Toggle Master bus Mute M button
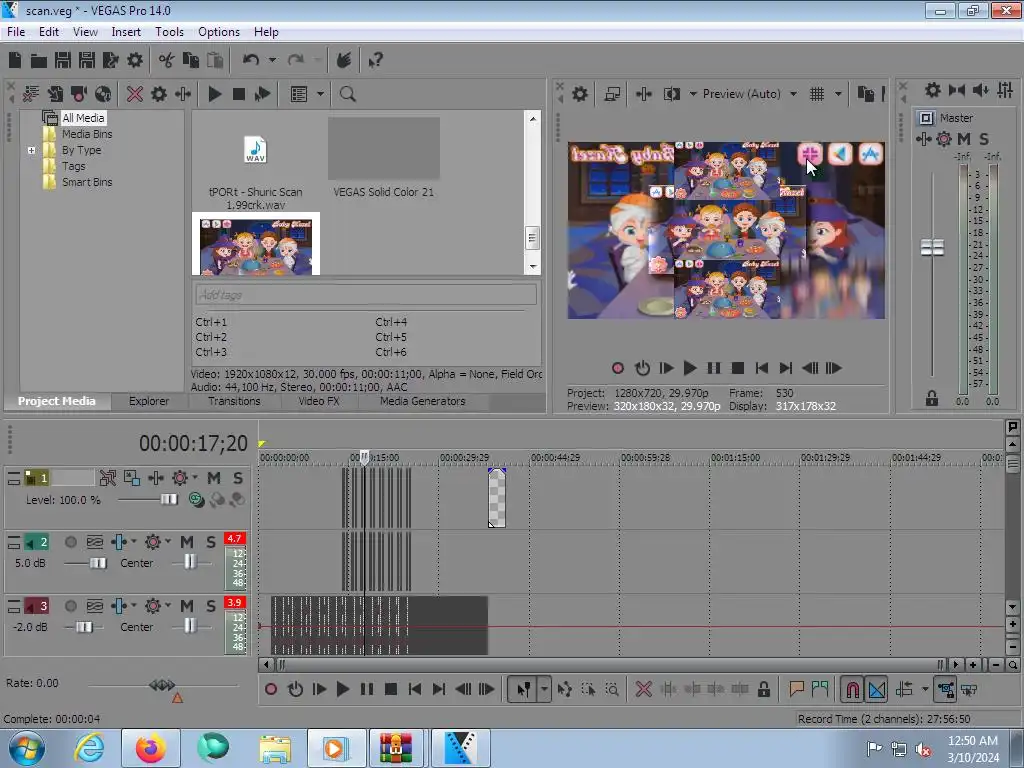This screenshot has height=768, width=1024. click(964, 138)
